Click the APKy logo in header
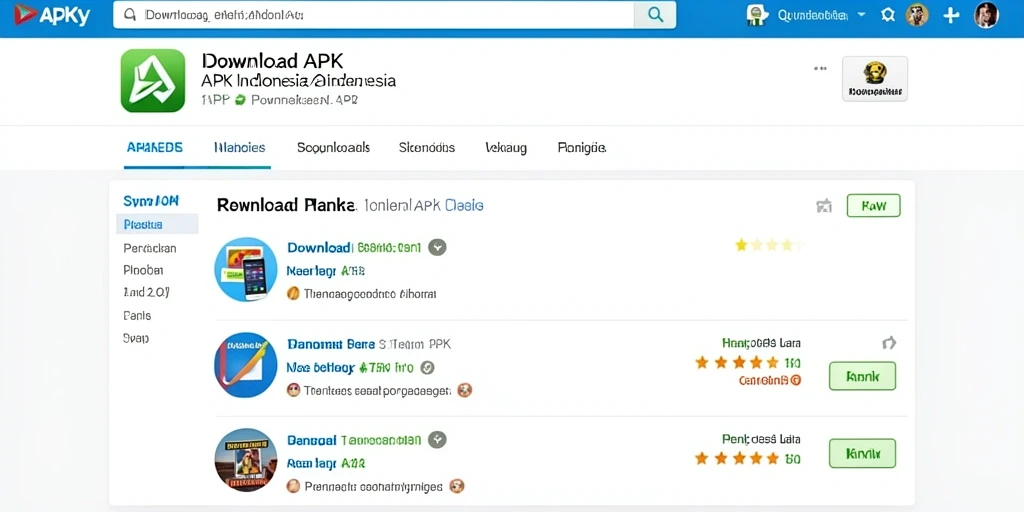Image resolution: width=1024 pixels, height=512 pixels. 52,14
